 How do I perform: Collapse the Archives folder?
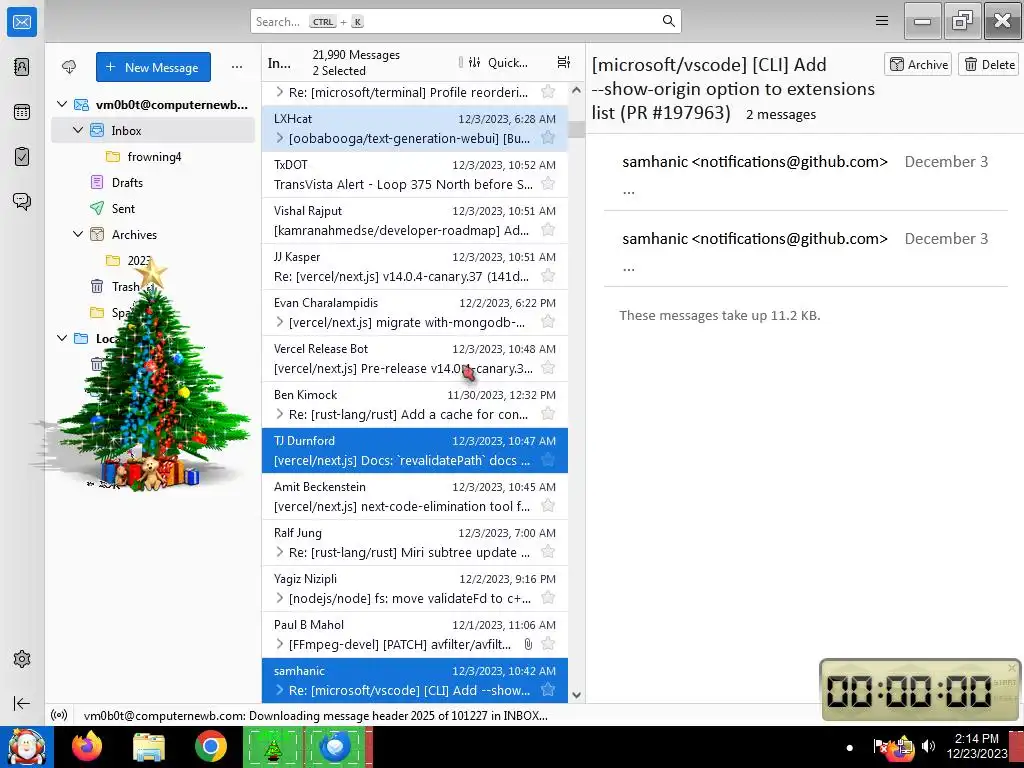tap(78, 234)
